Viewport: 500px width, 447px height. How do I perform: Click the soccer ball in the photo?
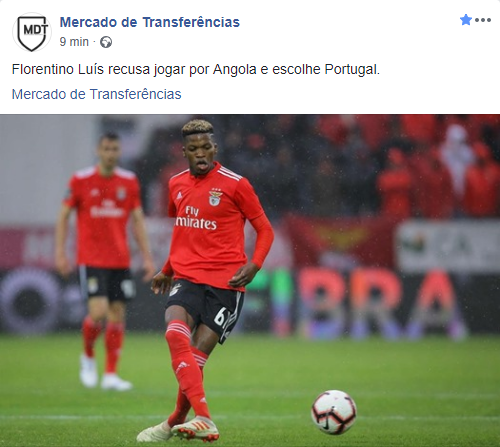(x=334, y=412)
